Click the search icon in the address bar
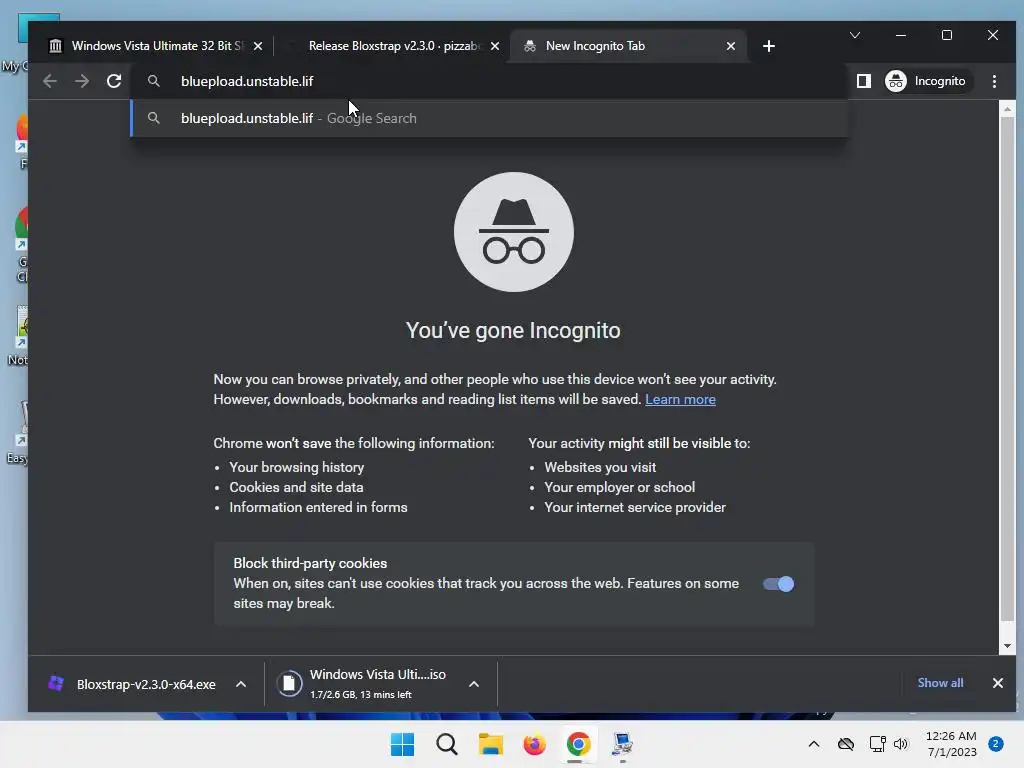The image size is (1024, 768). [153, 81]
